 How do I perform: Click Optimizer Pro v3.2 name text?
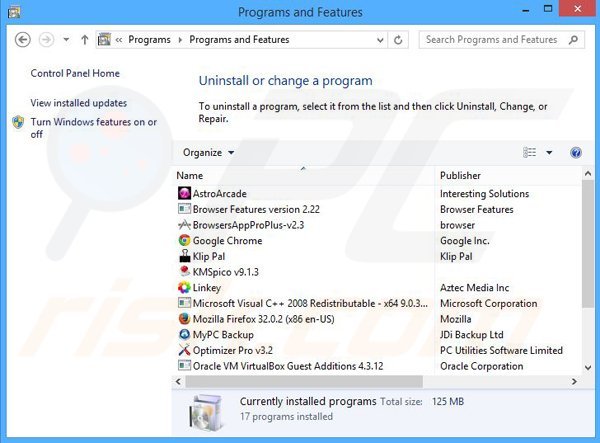coord(233,350)
